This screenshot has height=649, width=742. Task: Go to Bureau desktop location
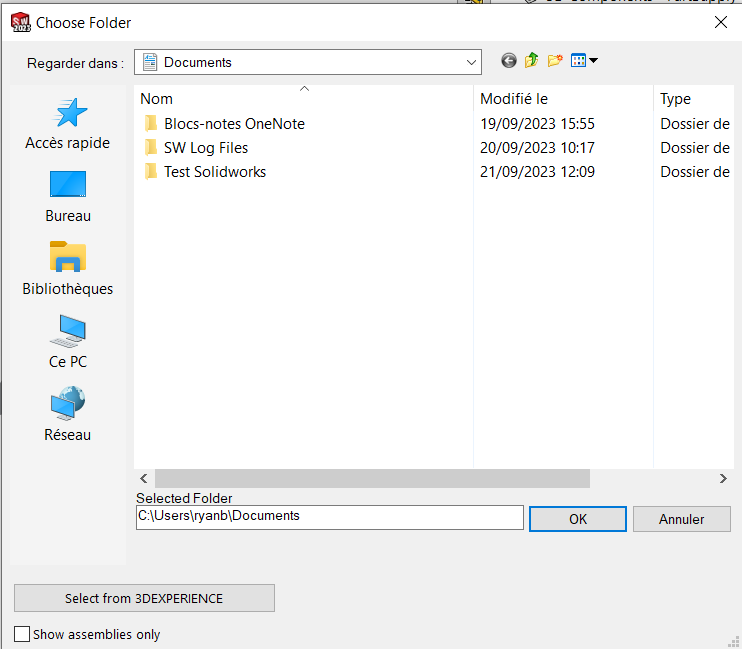(68, 197)
